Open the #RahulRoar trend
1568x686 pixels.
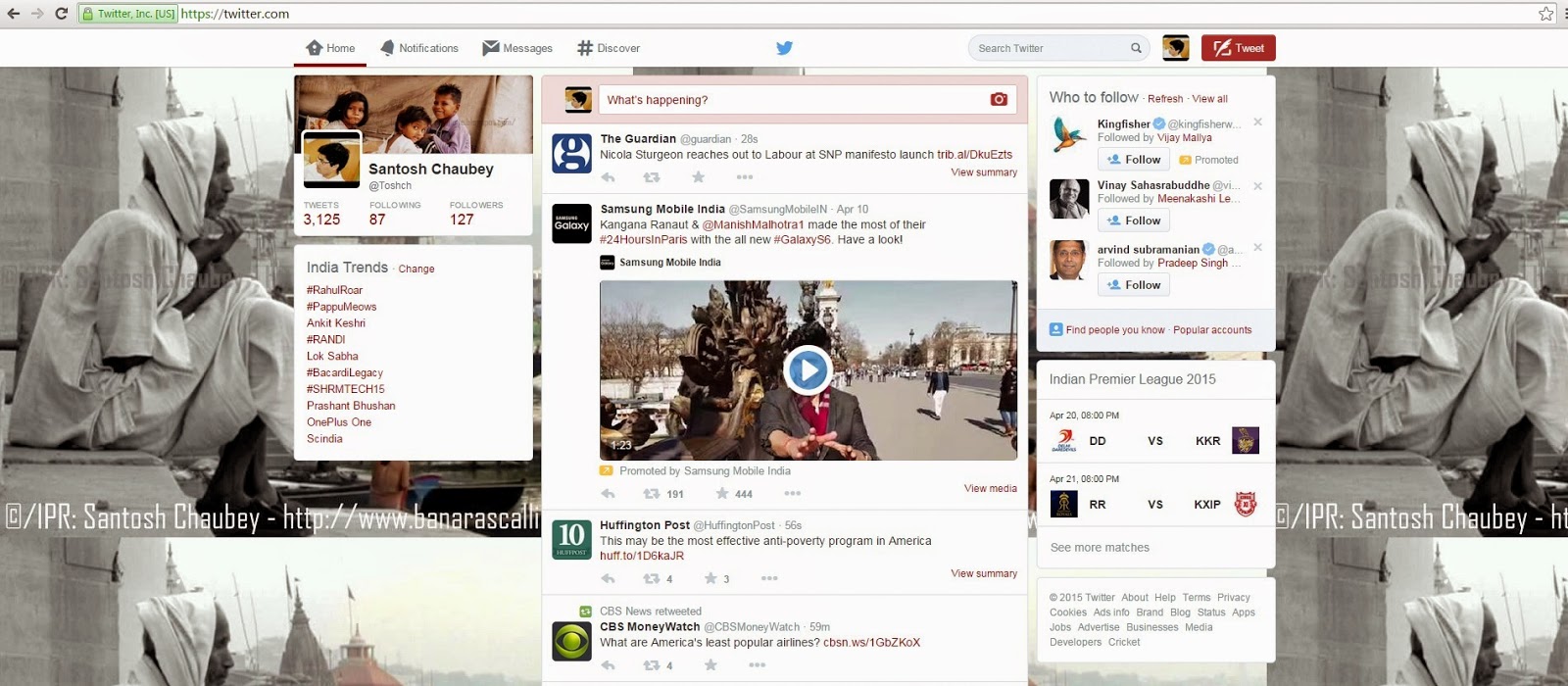pyautogui.click(x=334, y=290)
